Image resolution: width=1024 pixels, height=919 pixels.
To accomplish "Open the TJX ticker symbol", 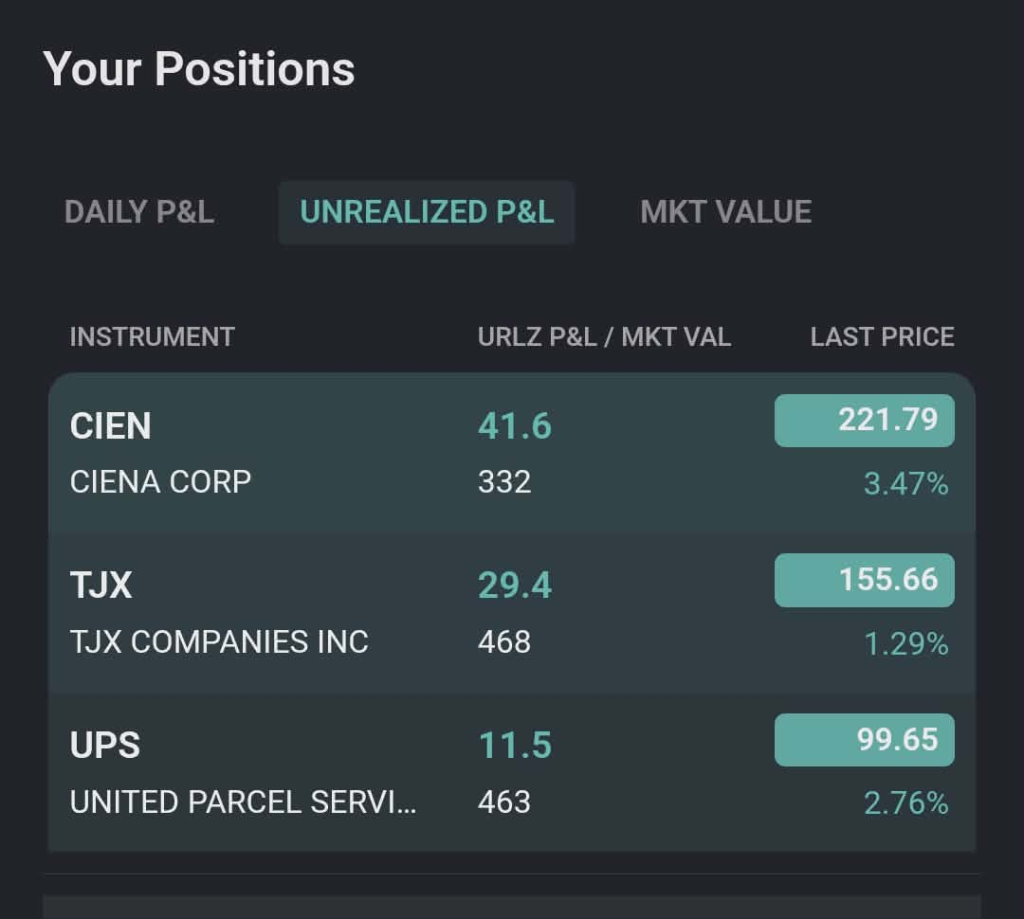I will [x=101, y=585].
